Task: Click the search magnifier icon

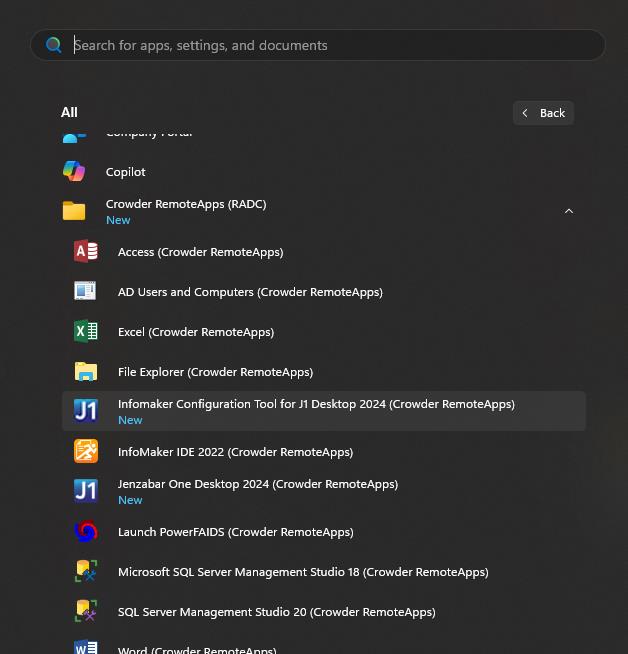Action: tap(54, 45)
